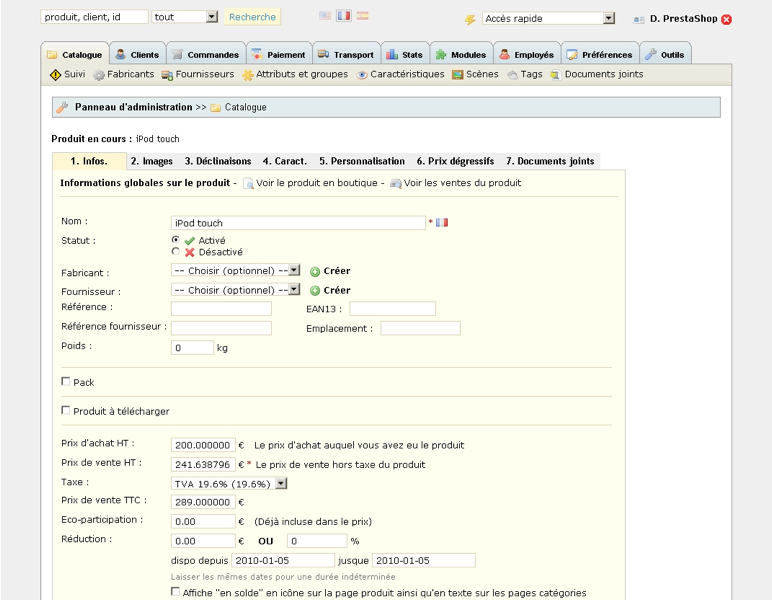Click the Suivi warning diamond icon
Viewport: 772px width, 600px height.
click(x=55, y=75)
